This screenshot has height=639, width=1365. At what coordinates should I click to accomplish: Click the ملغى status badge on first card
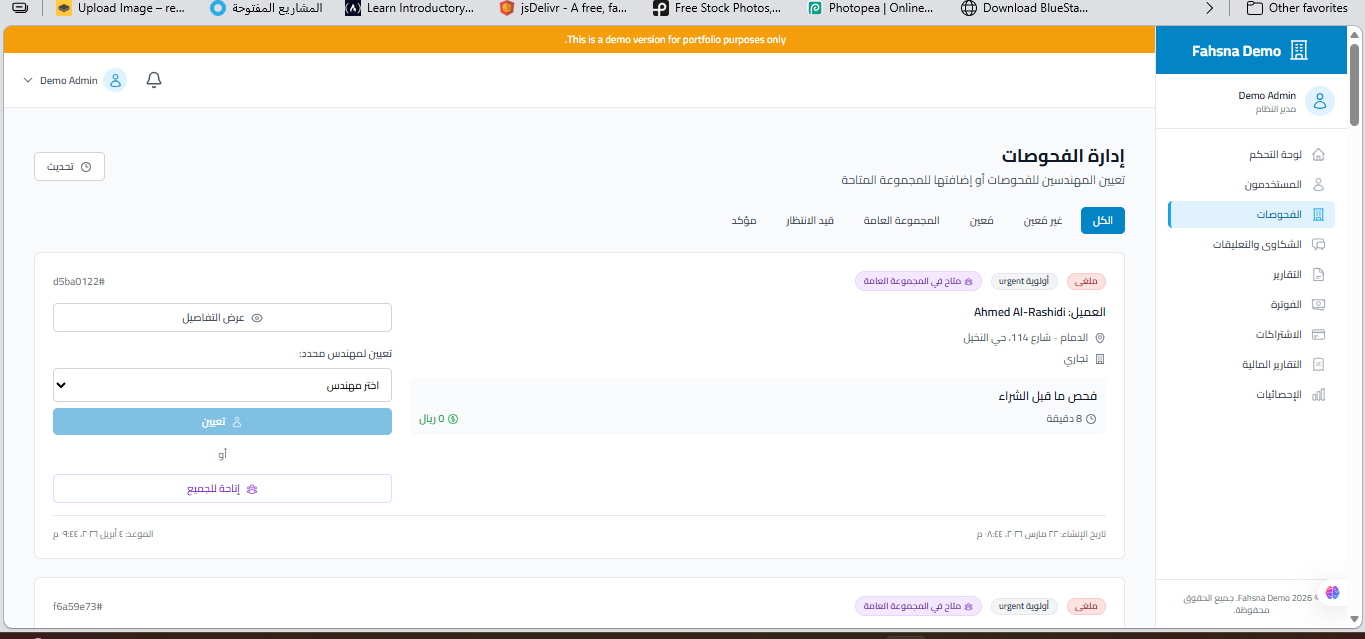coord(1086,281)
